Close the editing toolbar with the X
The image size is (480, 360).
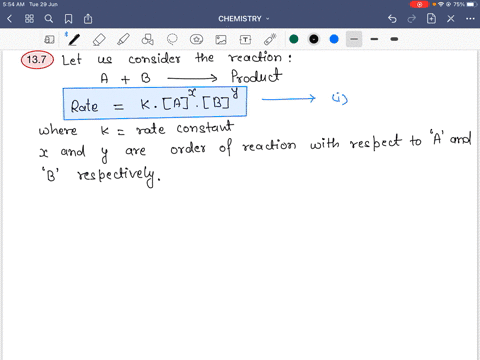tap(451, 19)
